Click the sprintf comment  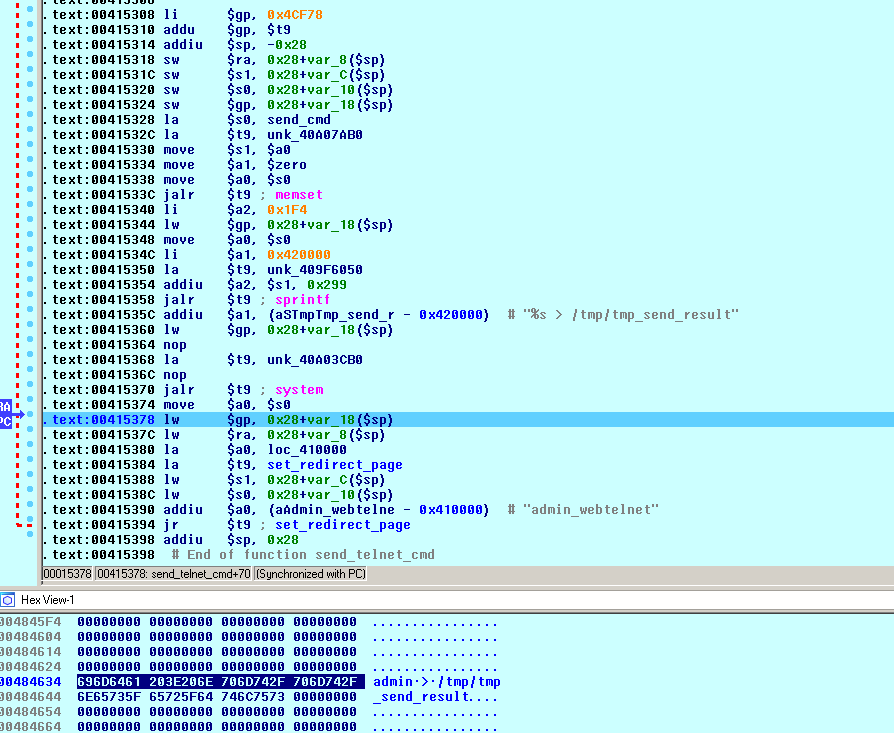pyautogui.click(x=303, y=300)
